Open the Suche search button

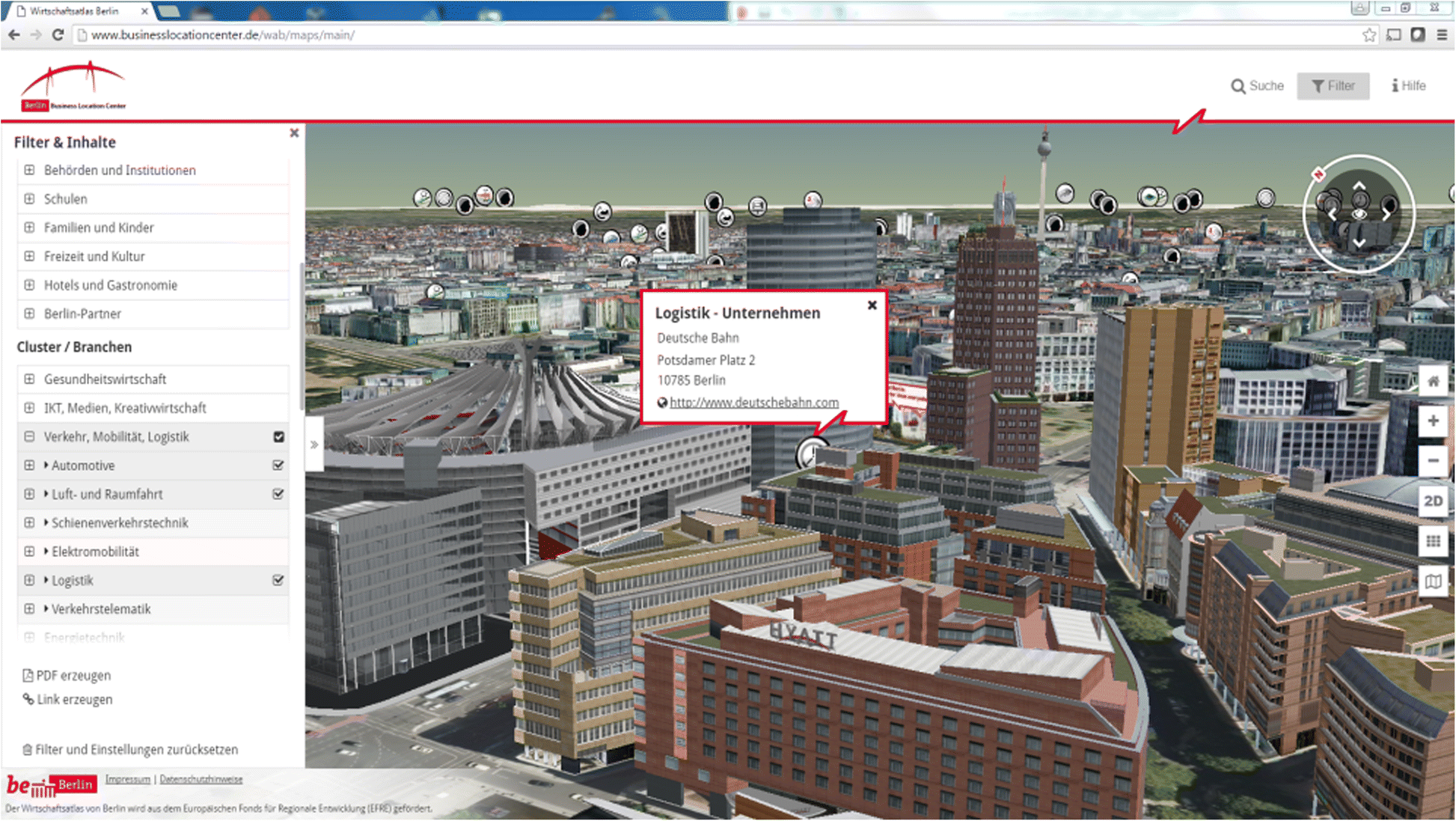(1257, 86)
